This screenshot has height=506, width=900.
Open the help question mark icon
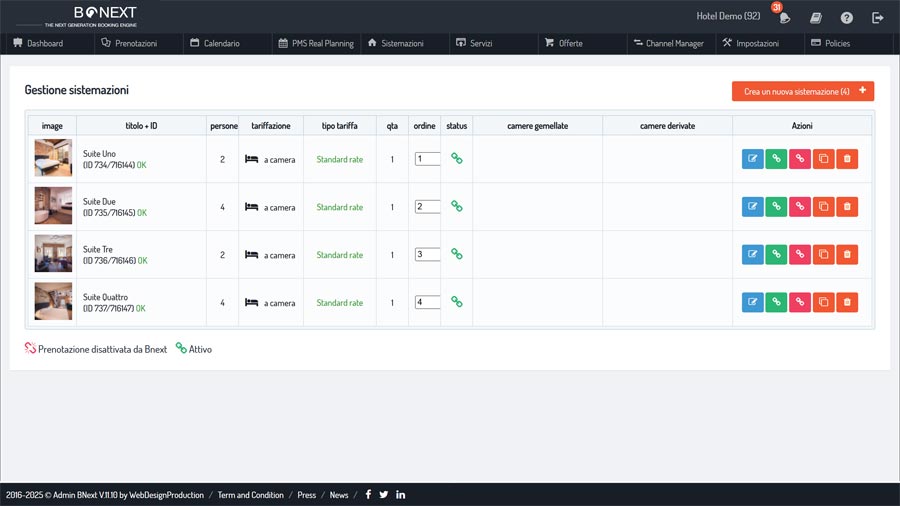[847, 17]
